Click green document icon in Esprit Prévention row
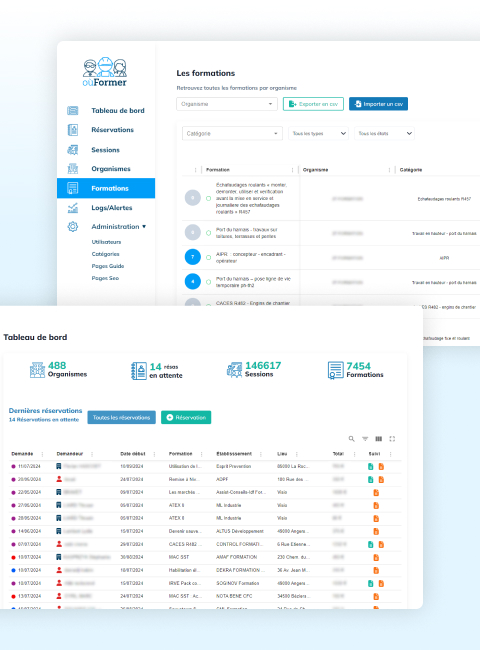This screenshot has height=650, width=480. coord(371,466)
